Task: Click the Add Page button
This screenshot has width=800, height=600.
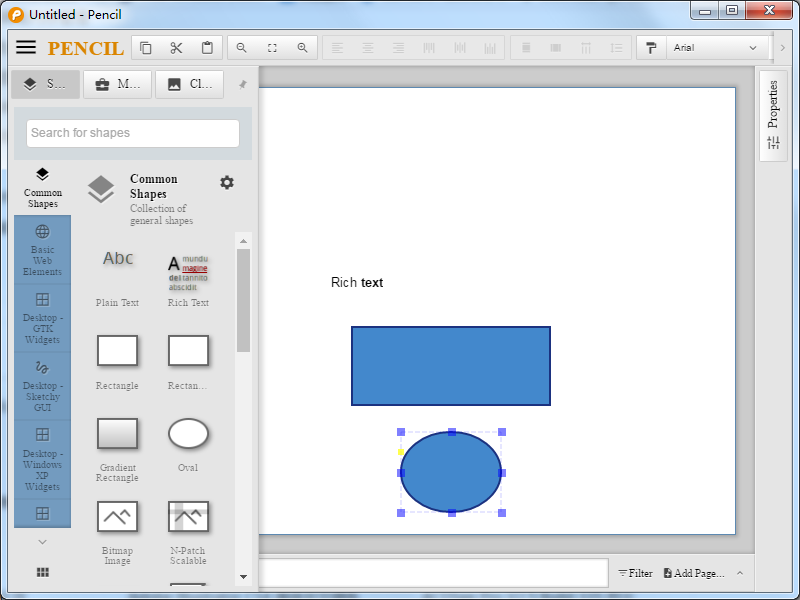Action: click(x=693, y=573)
